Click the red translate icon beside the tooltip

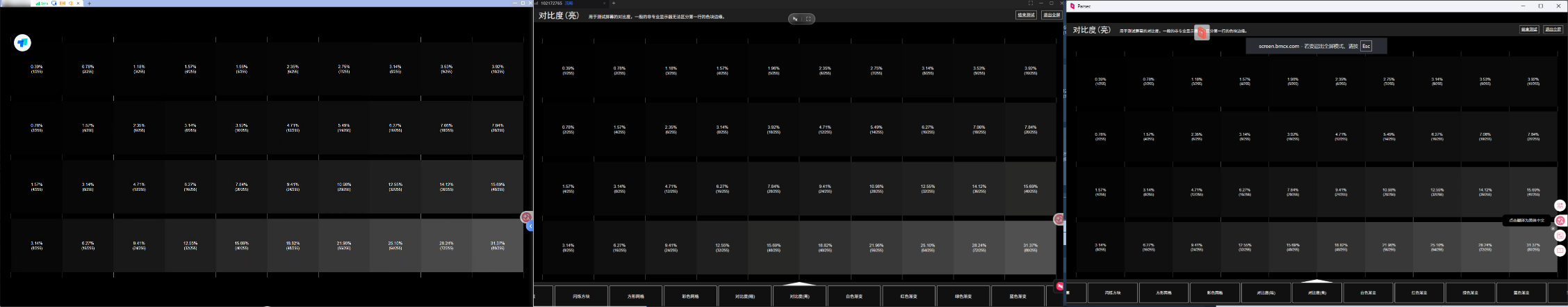click(1560, 221)
